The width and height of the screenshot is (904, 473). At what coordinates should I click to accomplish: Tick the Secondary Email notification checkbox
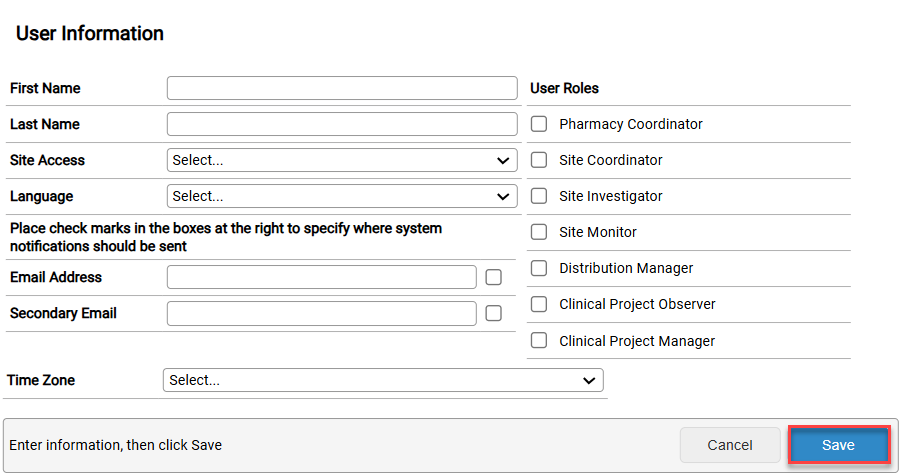coord(493,313)
